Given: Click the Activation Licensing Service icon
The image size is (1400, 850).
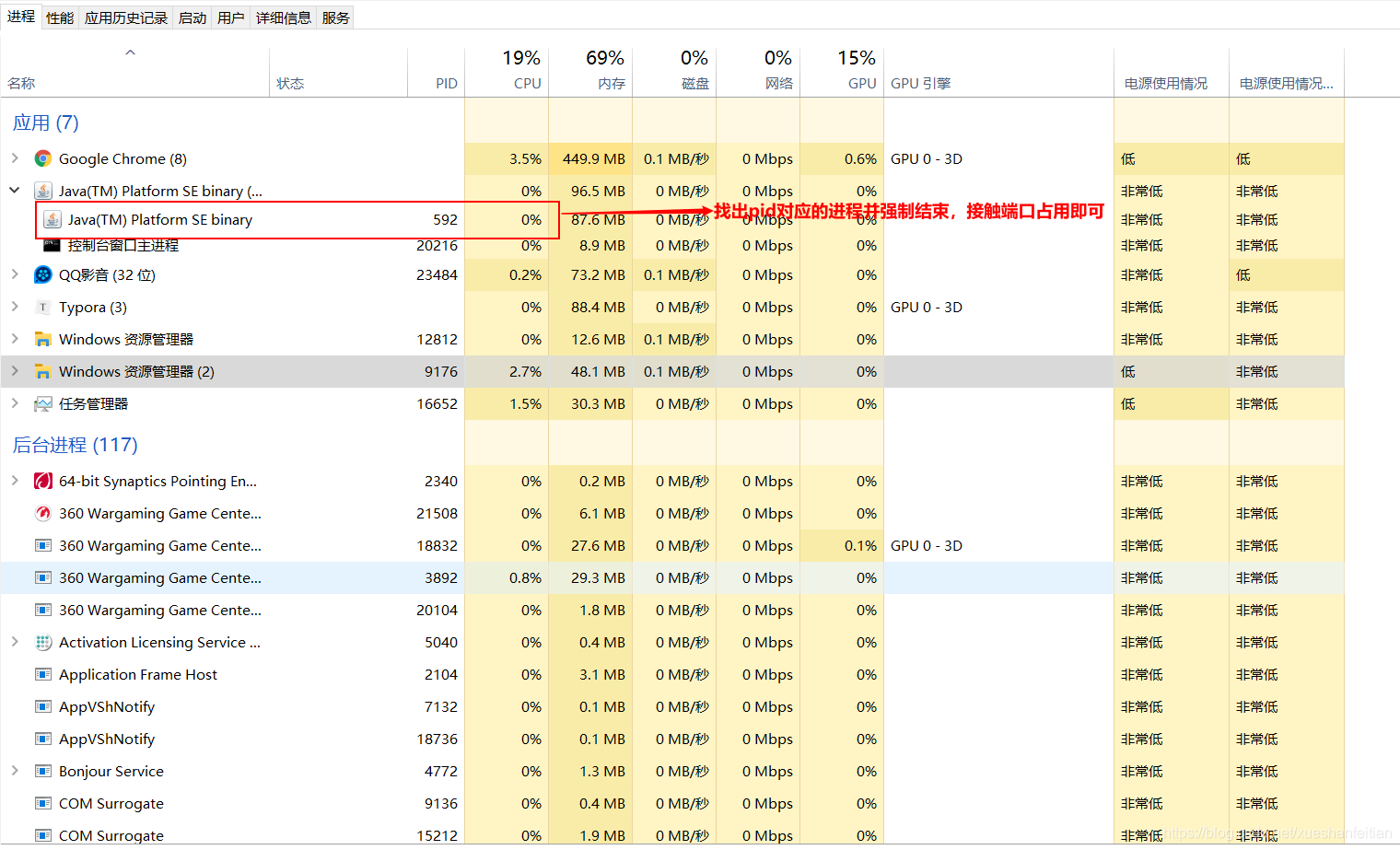Looking at the screenshot, I should [42, 642].
